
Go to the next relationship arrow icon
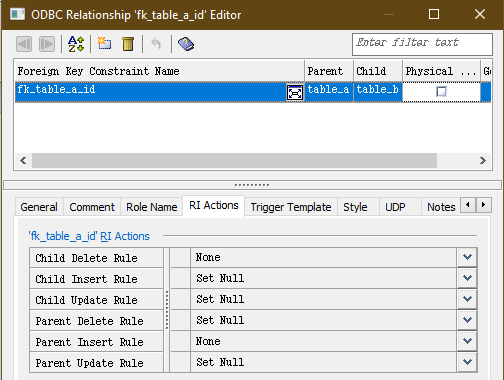pyautogui.click(x=47, y=44)
